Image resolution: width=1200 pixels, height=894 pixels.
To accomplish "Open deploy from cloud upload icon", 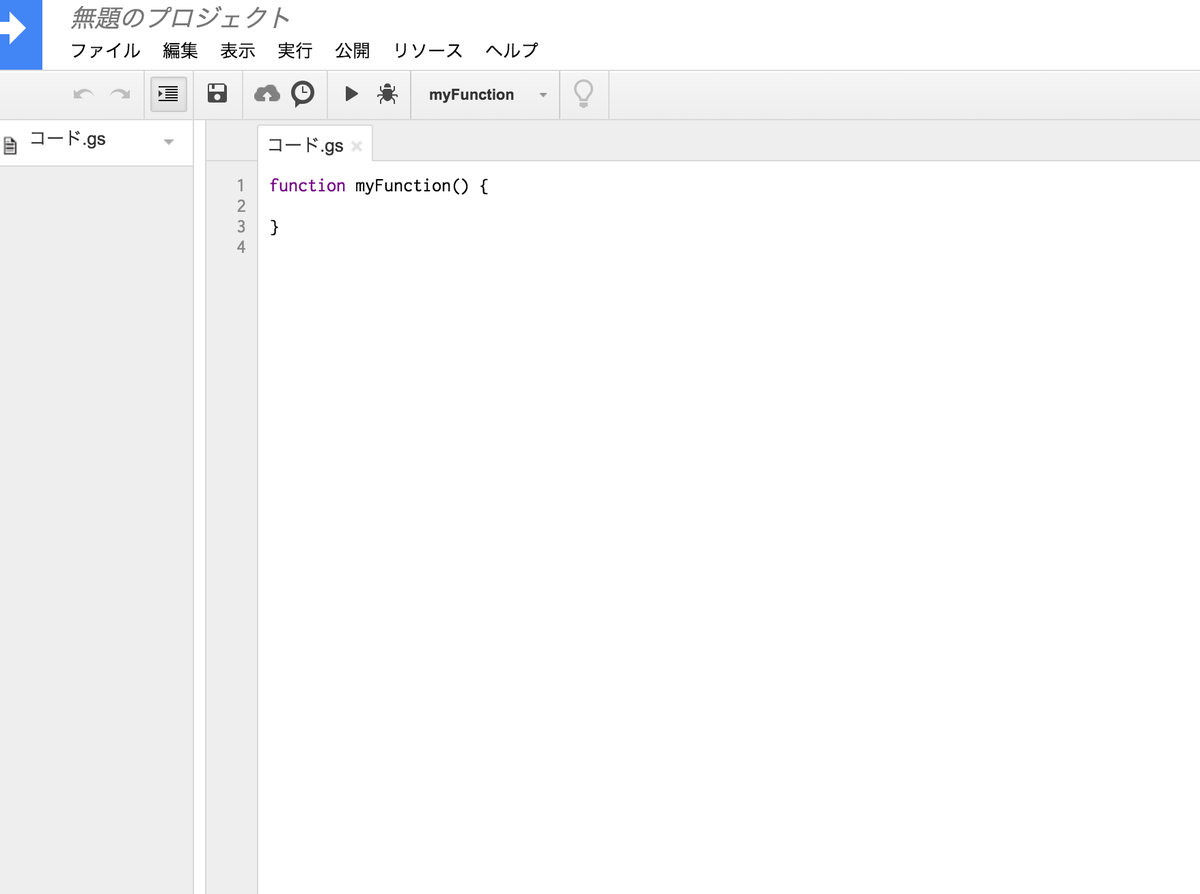I will [267, 94].
